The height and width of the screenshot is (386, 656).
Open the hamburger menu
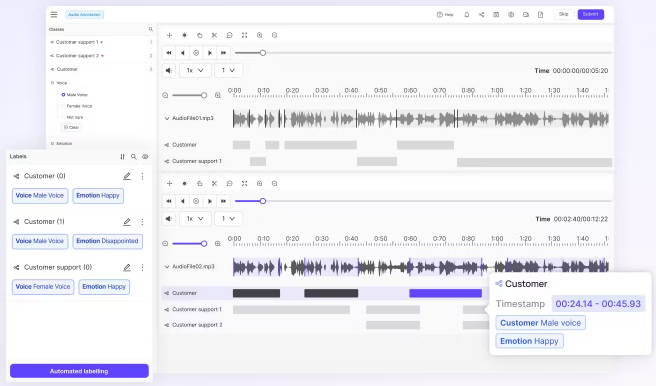(54, 15)
